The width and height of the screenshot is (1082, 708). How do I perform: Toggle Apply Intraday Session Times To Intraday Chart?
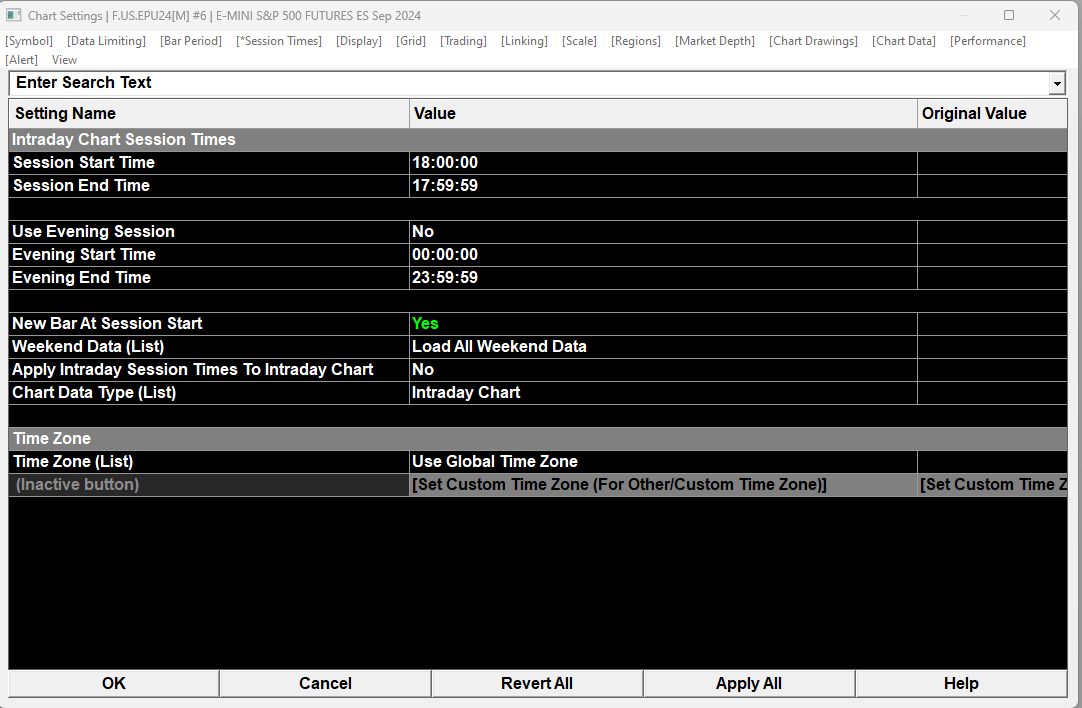663,370
